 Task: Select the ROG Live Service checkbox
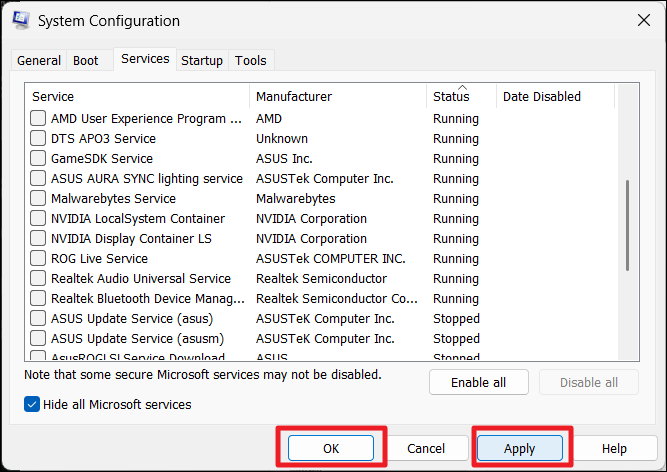38,259
